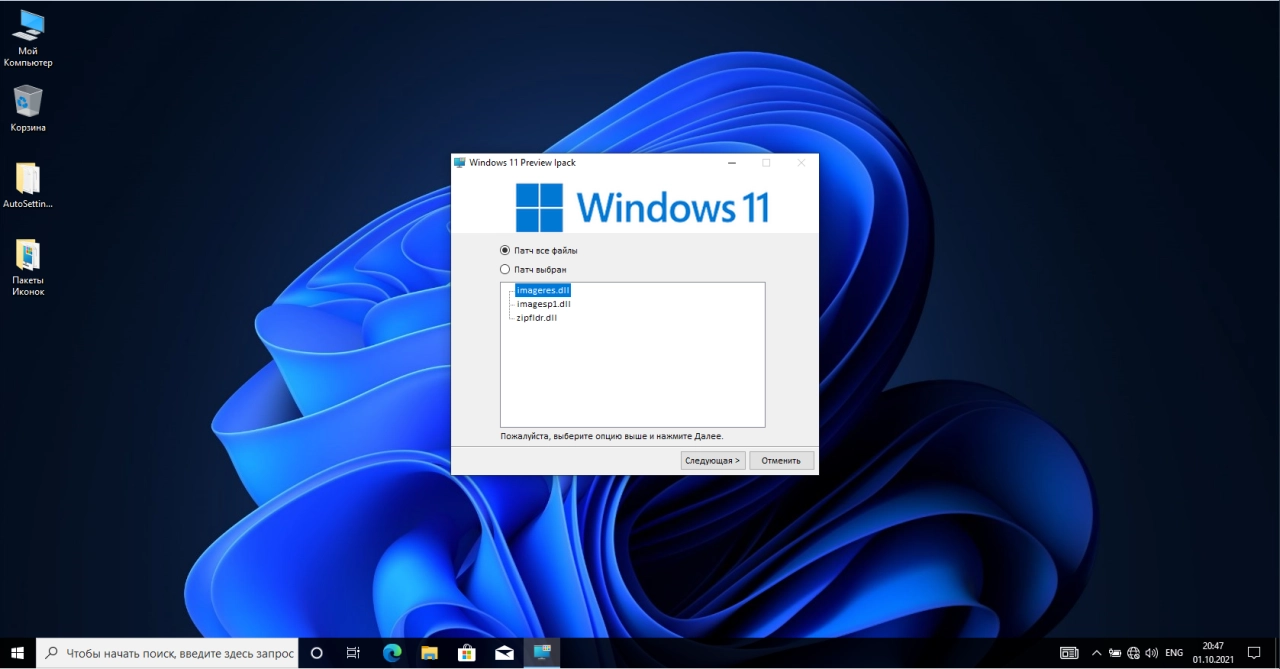This screenshot has height=669, width=1280.
Task: Open Microsoft Store from taskbar
Action: pos(467,653)
